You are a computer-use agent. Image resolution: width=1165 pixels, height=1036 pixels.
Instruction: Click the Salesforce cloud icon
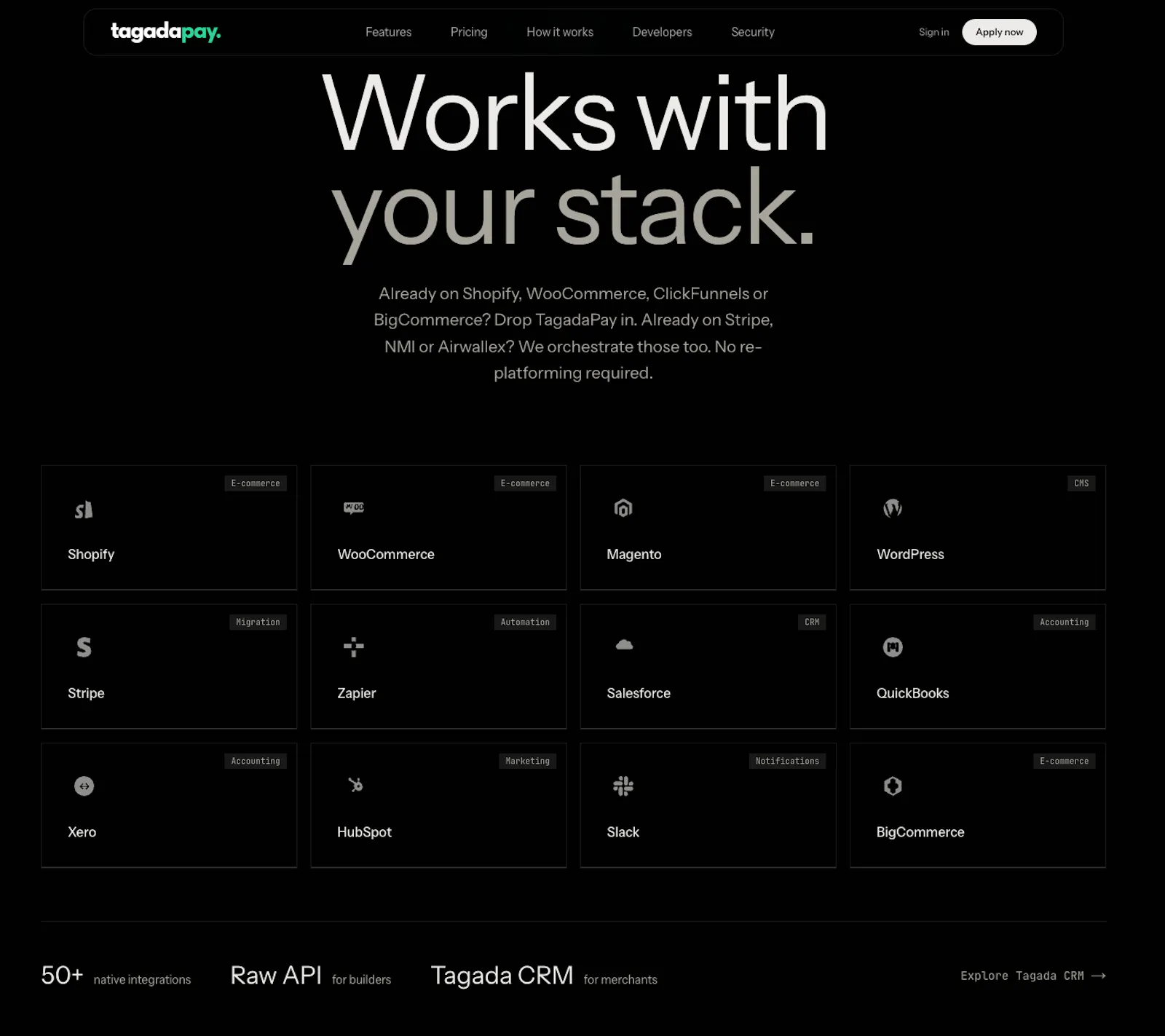coord(624,644)
